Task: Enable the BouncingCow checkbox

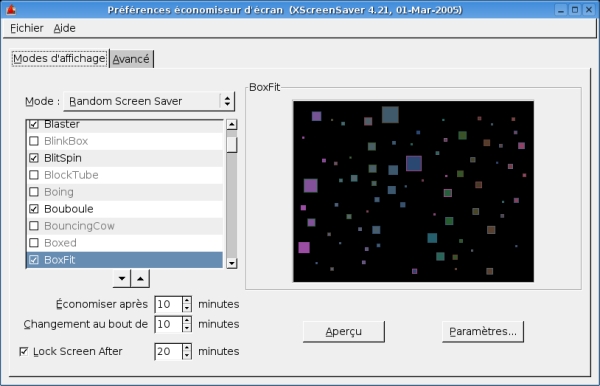Action: click(34, 226)
